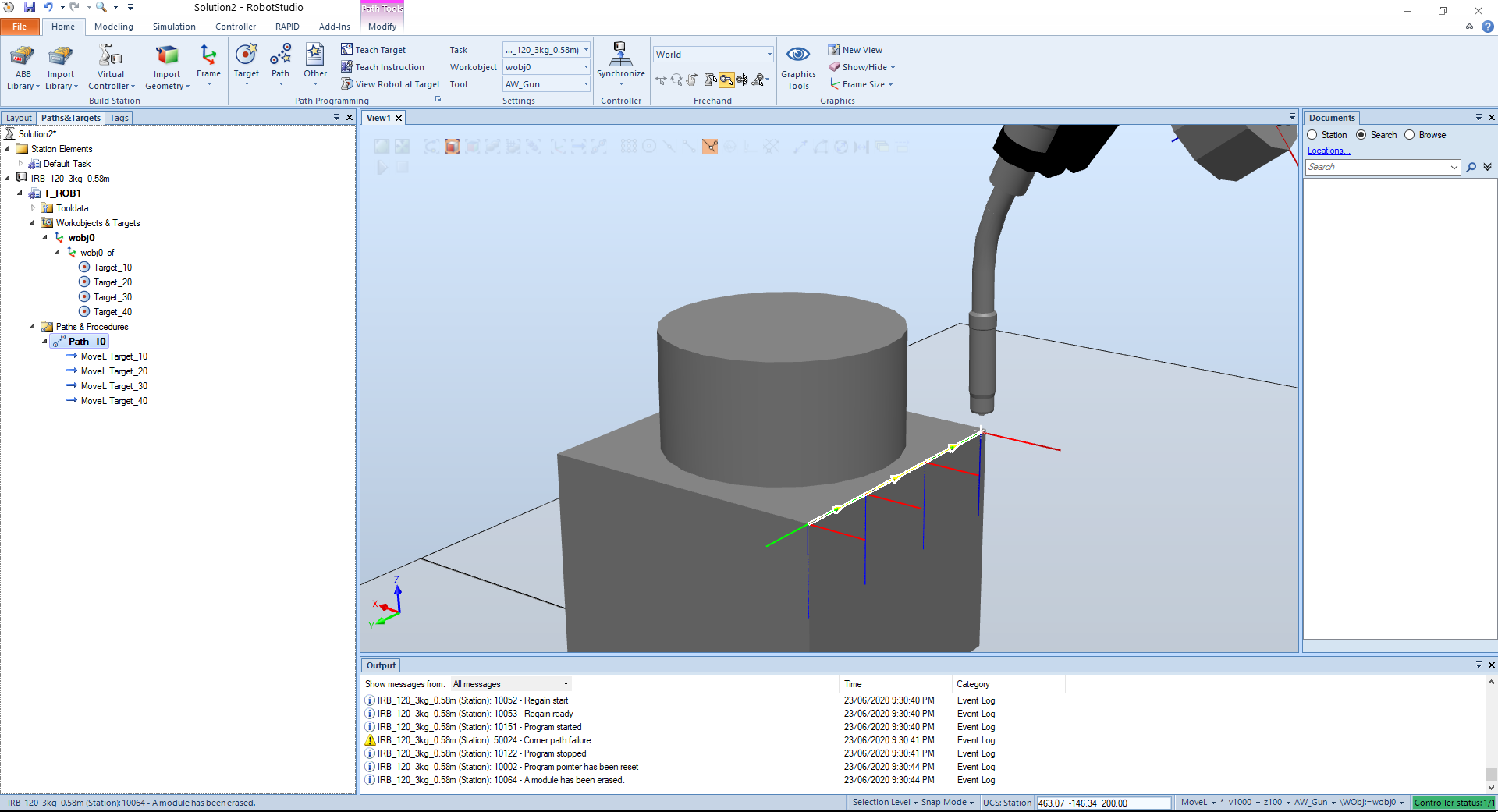
Task: Select Target_30 in the tree
Action: click(112, 297)
